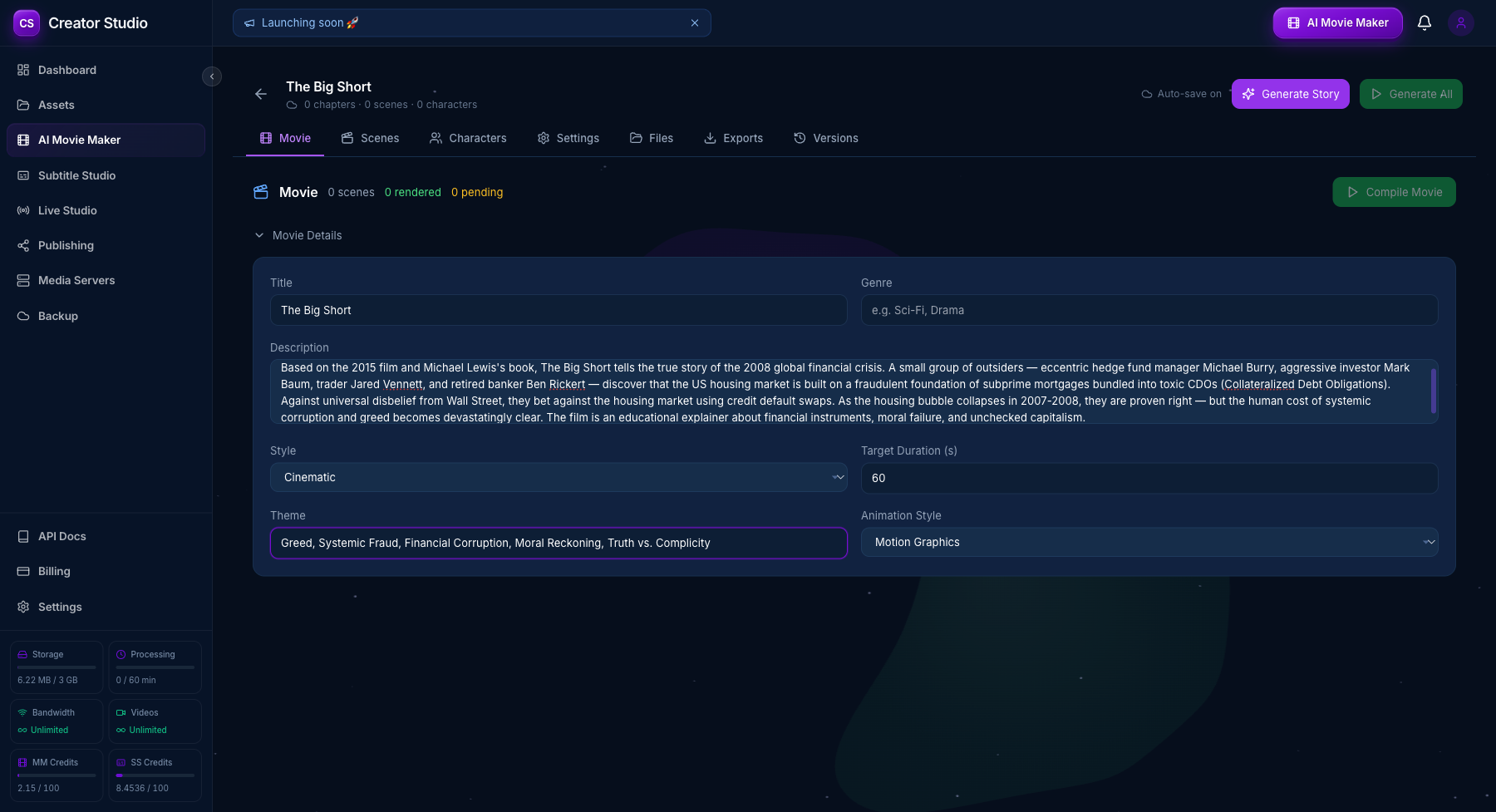
Task: Click the Generate All button
Action: tap(1410, 94)
